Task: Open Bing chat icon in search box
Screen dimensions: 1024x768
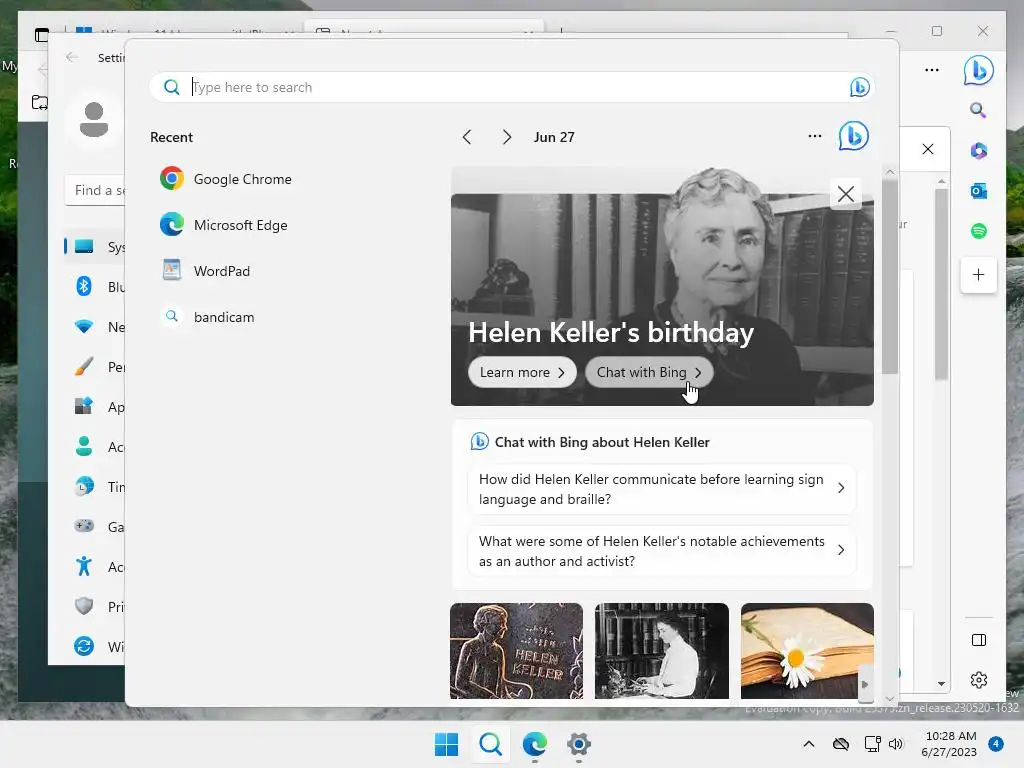Action: point(859,87)
